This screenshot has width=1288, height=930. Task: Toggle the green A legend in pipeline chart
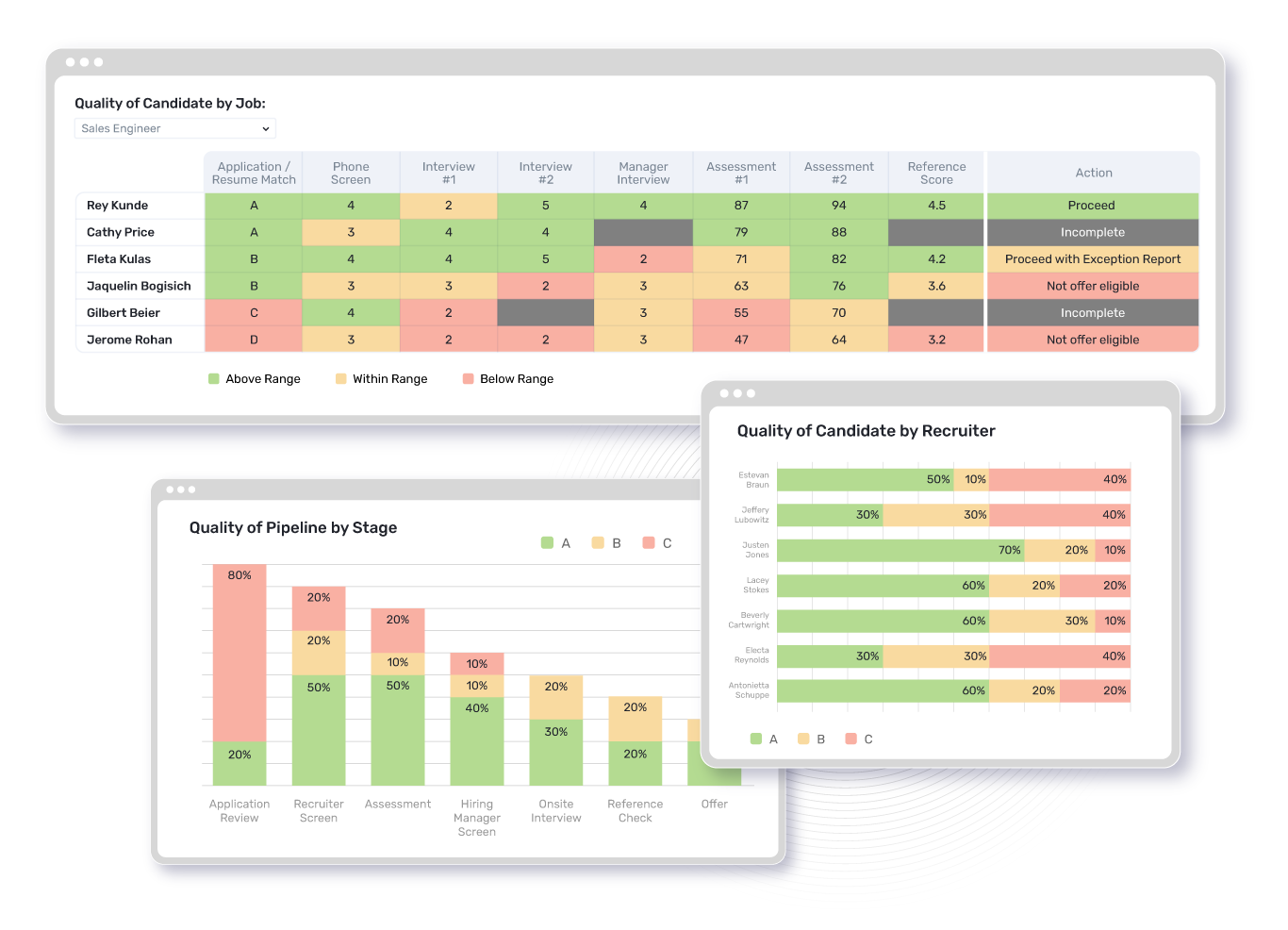(x=546, y=542)
